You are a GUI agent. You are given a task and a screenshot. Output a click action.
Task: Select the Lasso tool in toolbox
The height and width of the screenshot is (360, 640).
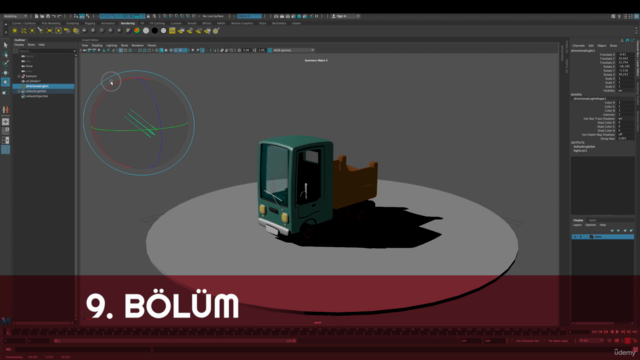pyautogui.click(x=5, y=54)
